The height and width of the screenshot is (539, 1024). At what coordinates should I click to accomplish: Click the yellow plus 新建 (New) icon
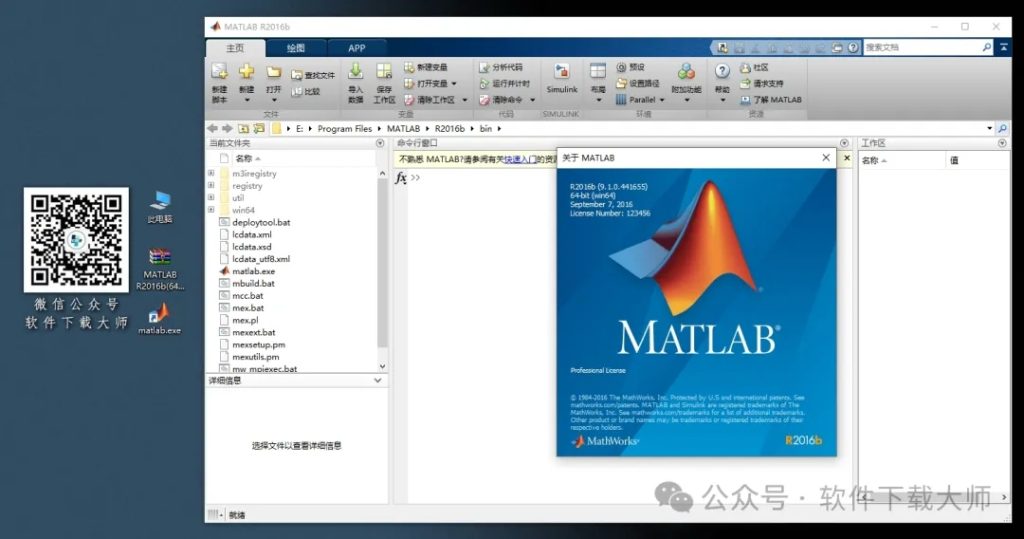click(246, 72)
